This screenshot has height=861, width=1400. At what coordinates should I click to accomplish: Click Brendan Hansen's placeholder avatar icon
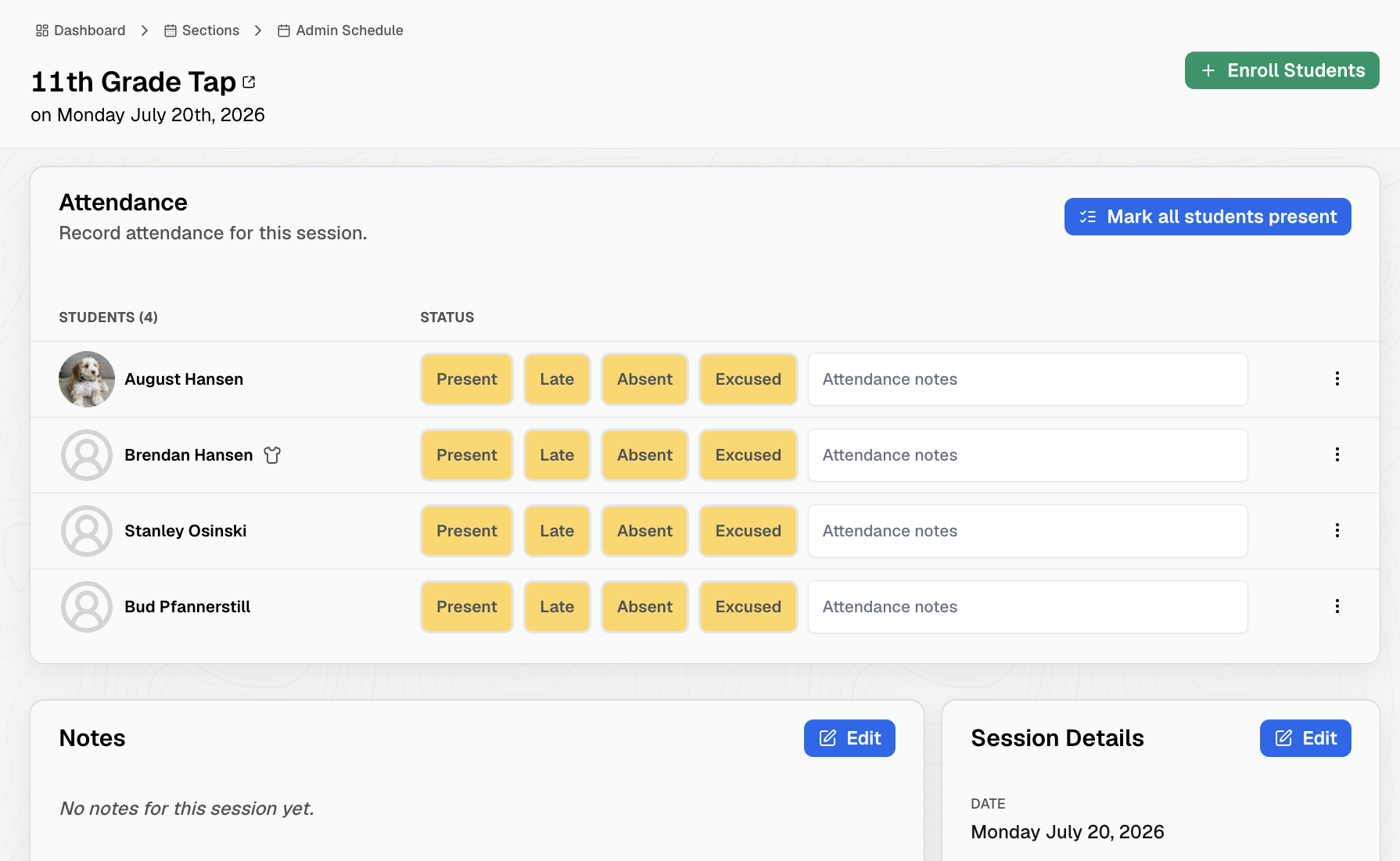tap(87, 455)
